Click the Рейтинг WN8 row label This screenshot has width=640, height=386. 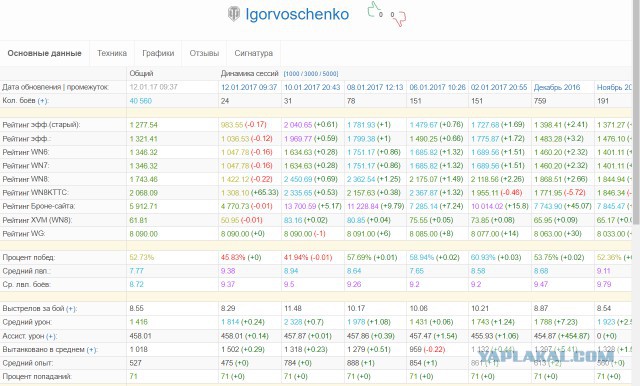click(x=25, y=179)
